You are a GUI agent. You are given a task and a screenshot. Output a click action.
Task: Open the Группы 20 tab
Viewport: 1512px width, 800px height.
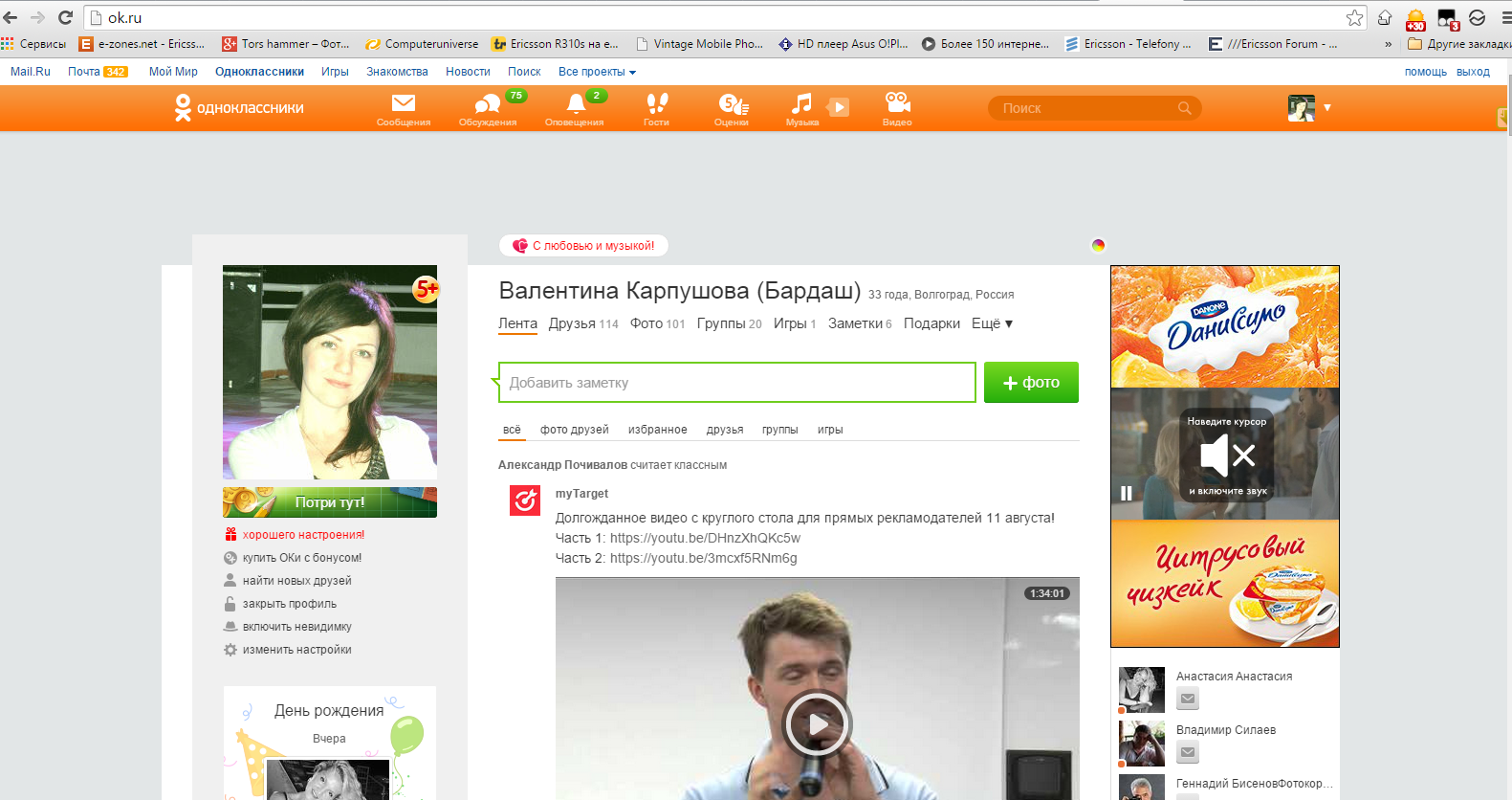click(x=729, y=323)
